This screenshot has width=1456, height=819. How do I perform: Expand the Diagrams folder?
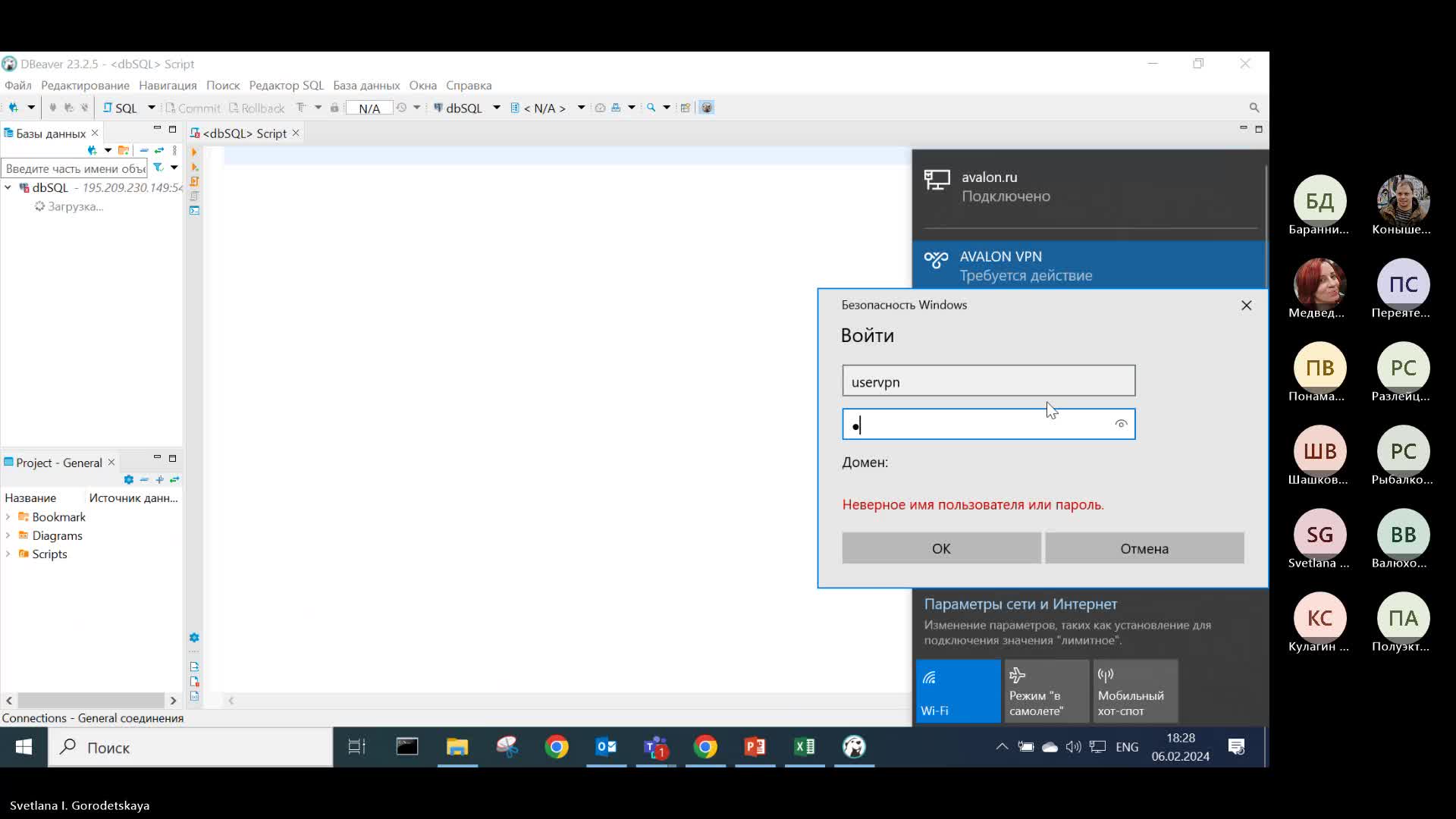pyautogui.click(x=8, y=536)
